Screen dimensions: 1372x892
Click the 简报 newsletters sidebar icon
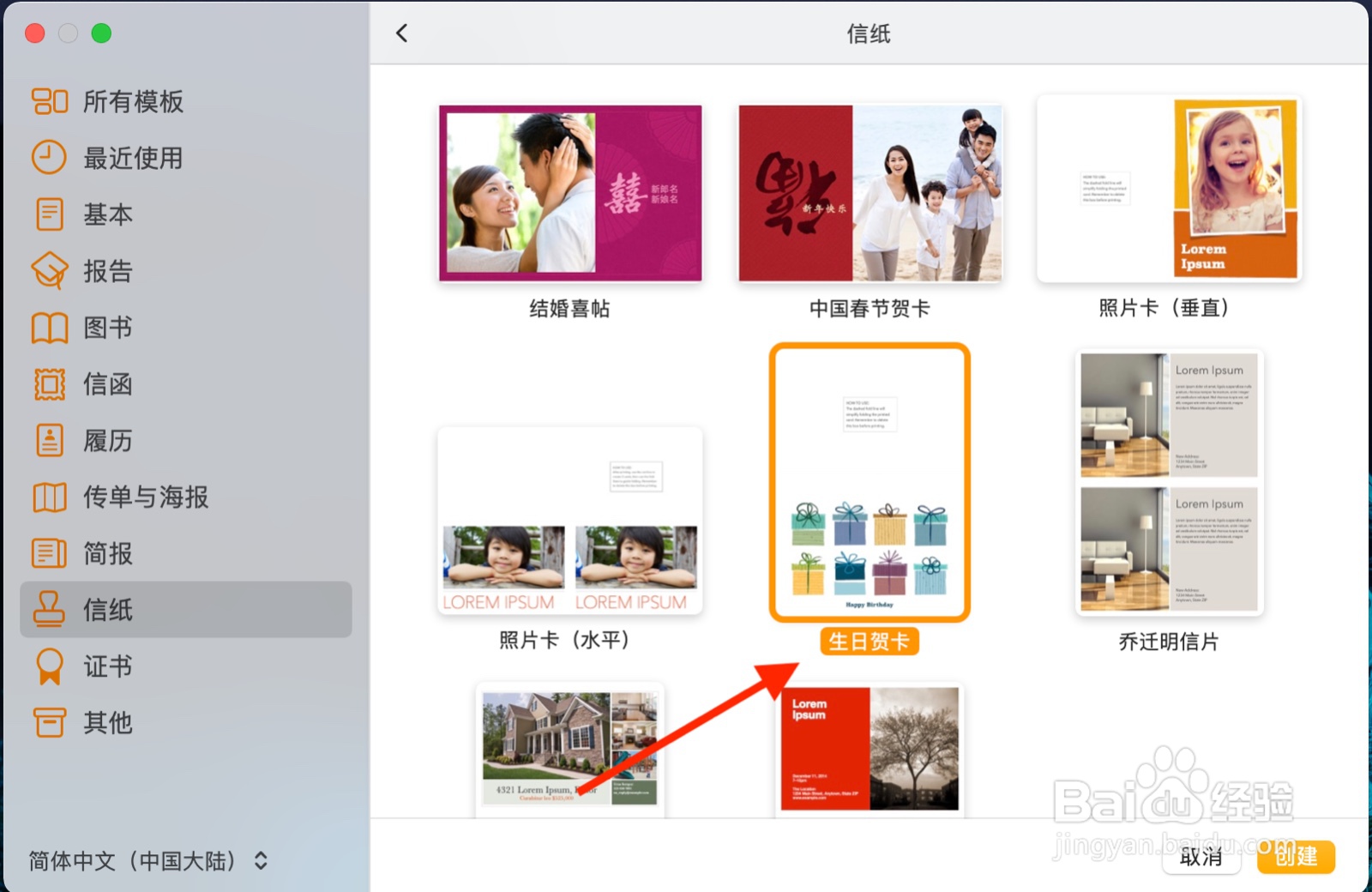tap(49, 554)
